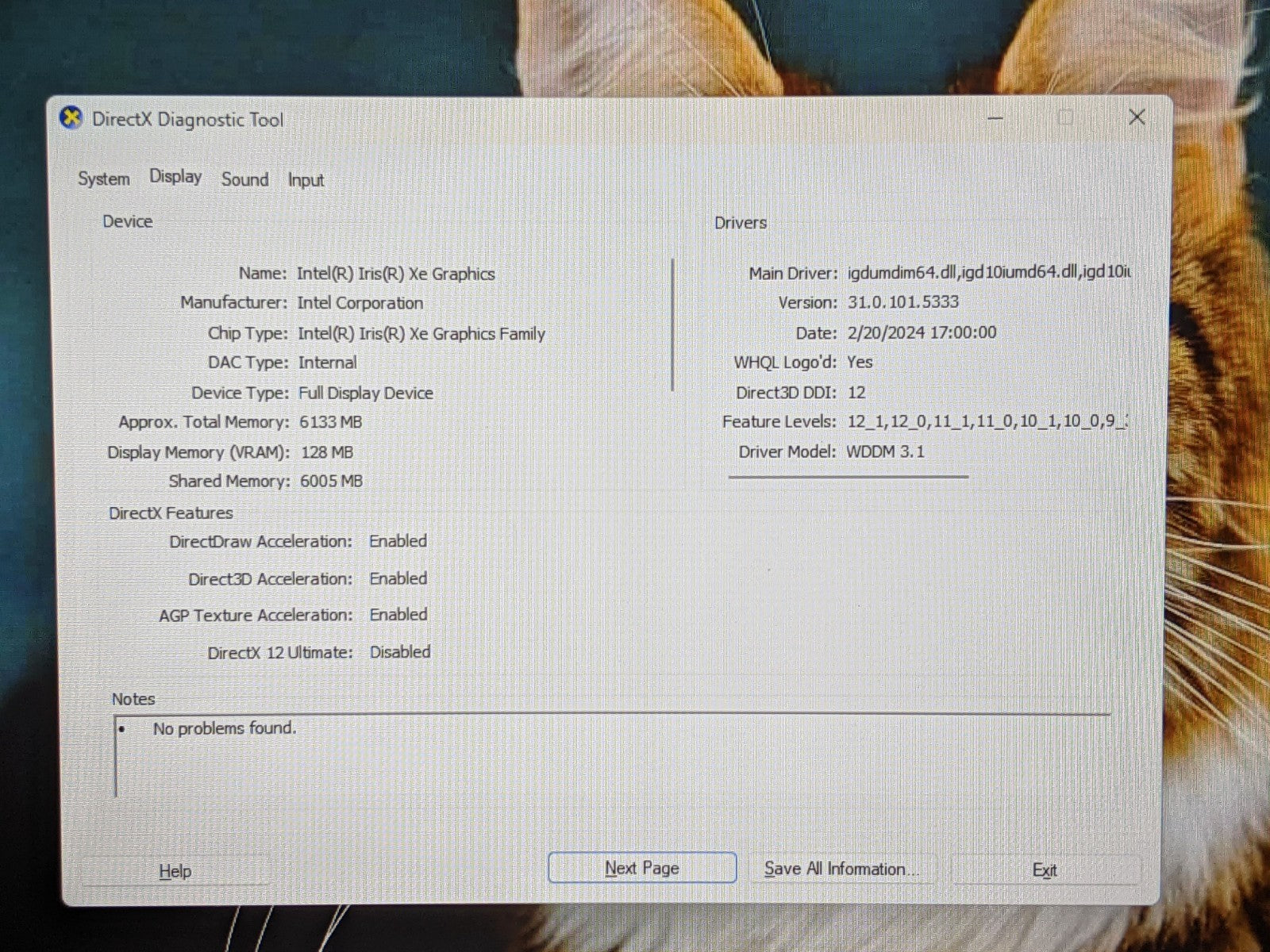Viewport: 1270px width, 952px height.
Task: Click the DirectX 12 Ultimate Disabled status
Action: click(x=400, y=652)
